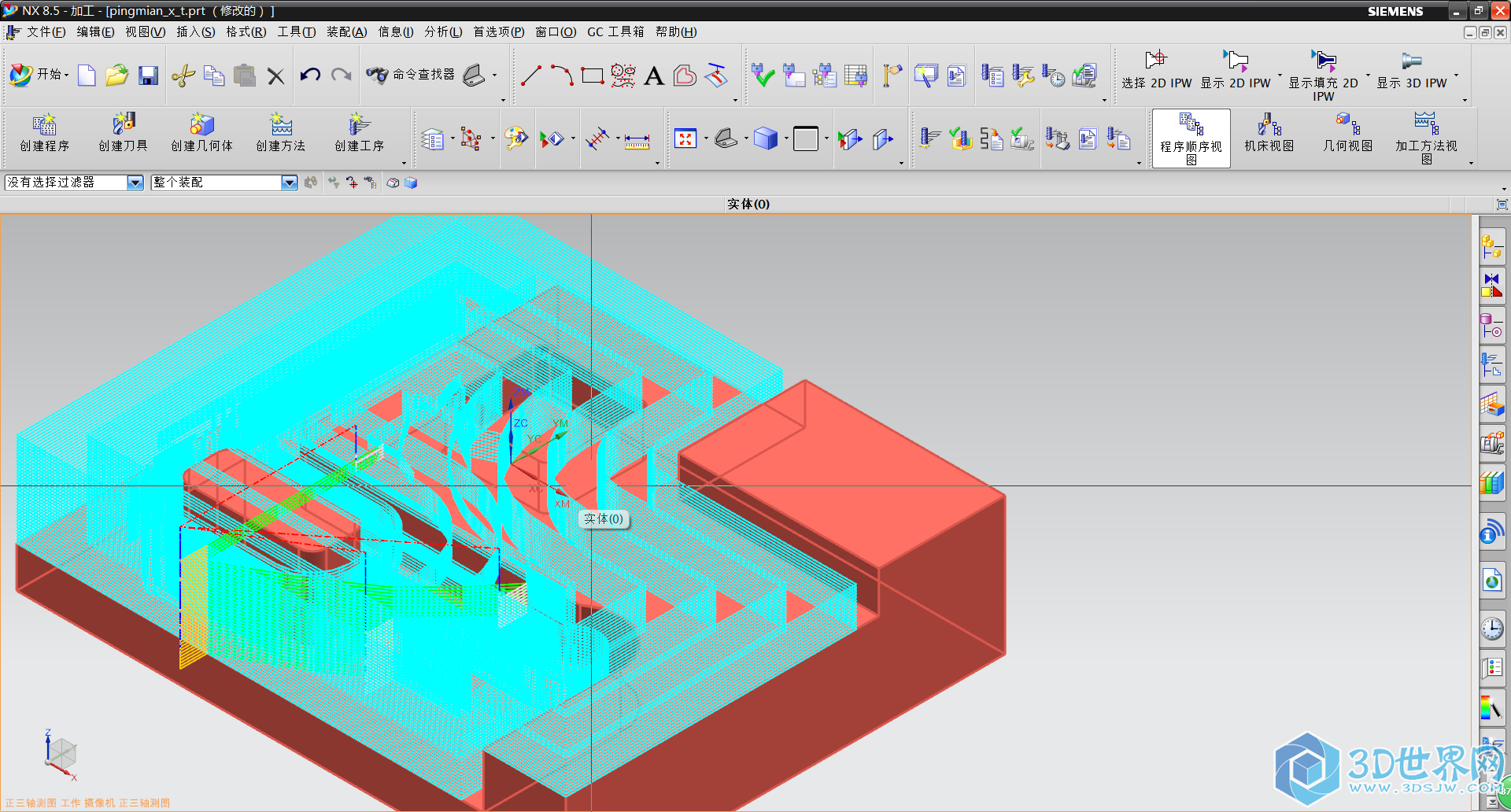
Task: Expand dropdown arrow after 显示填充 2D IPW
Action: click(1368, 76)
